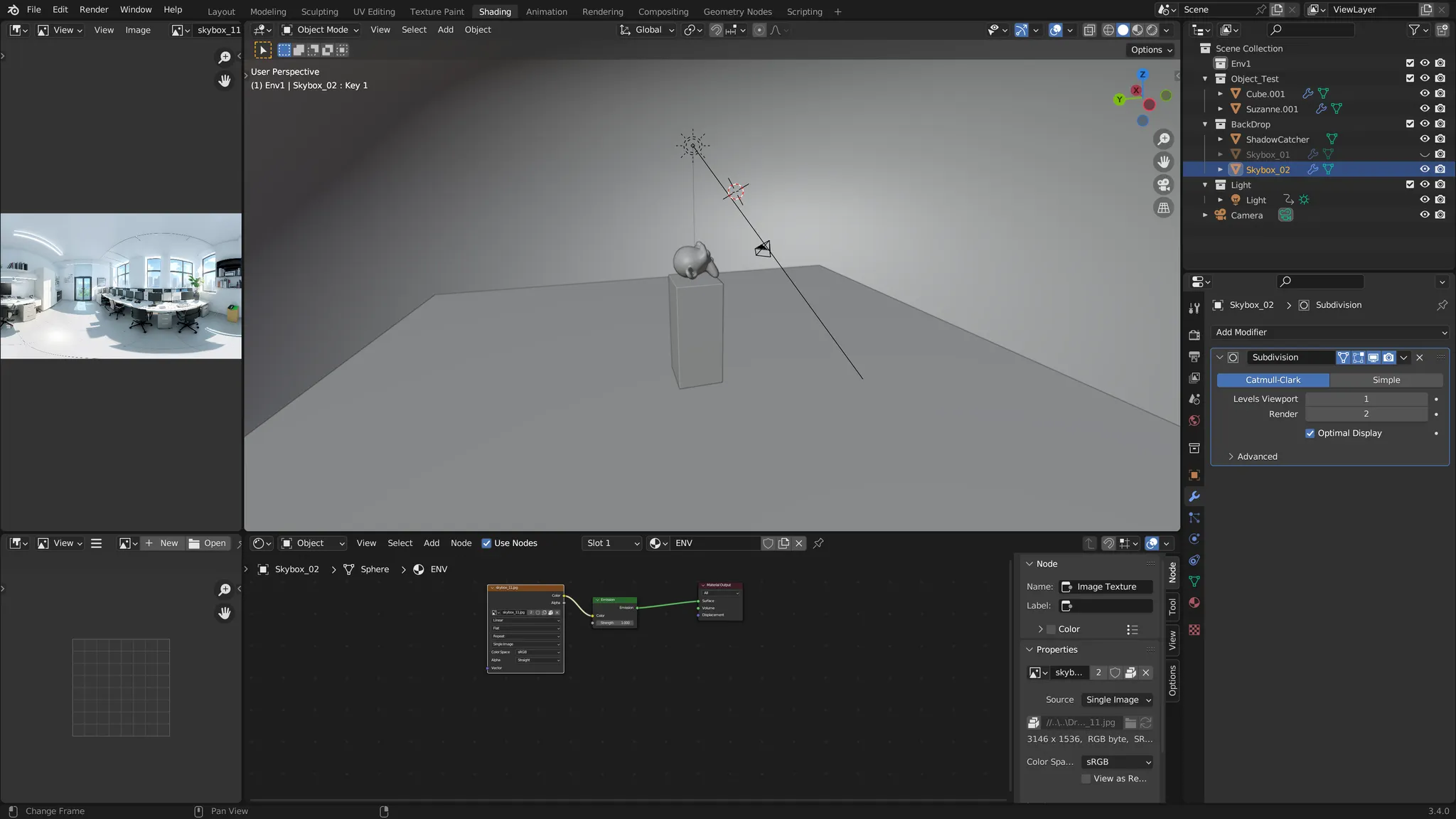
Task: Click the node editor pin icon
Action: click(x=818, y=543)
